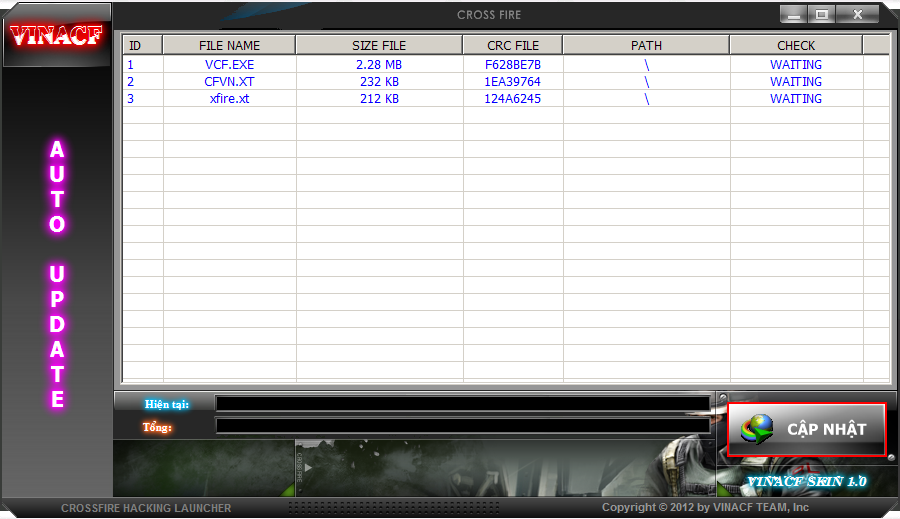
Task: Click CRC value 124A6245
Action: tap(513, 98)
